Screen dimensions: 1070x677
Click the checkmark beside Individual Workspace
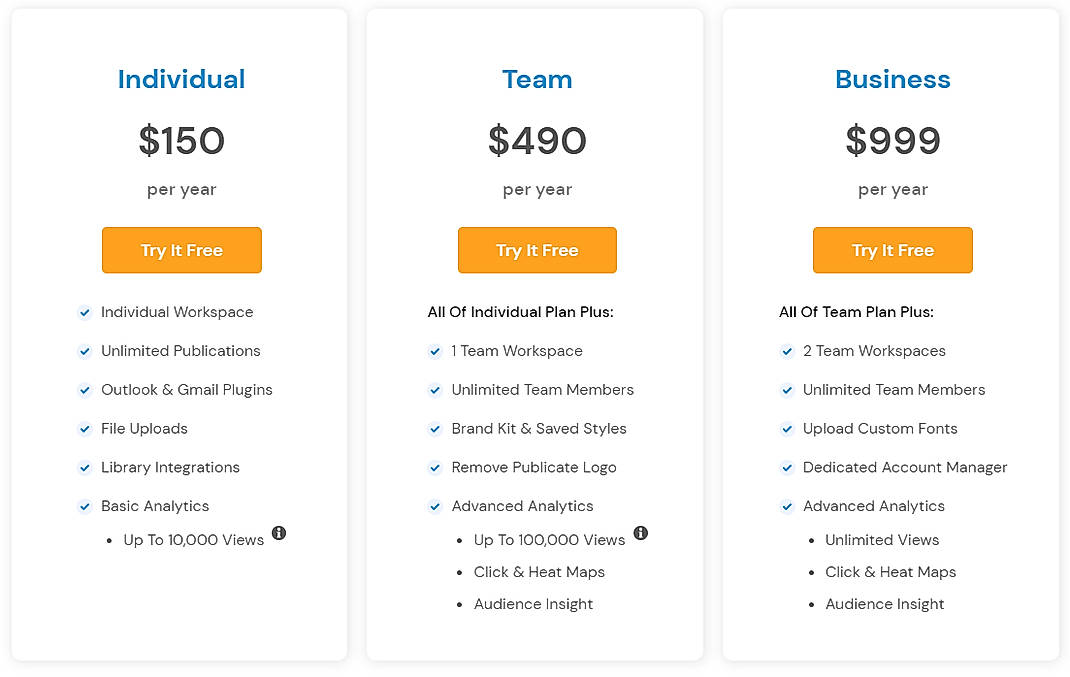click(x=85, y=312)
